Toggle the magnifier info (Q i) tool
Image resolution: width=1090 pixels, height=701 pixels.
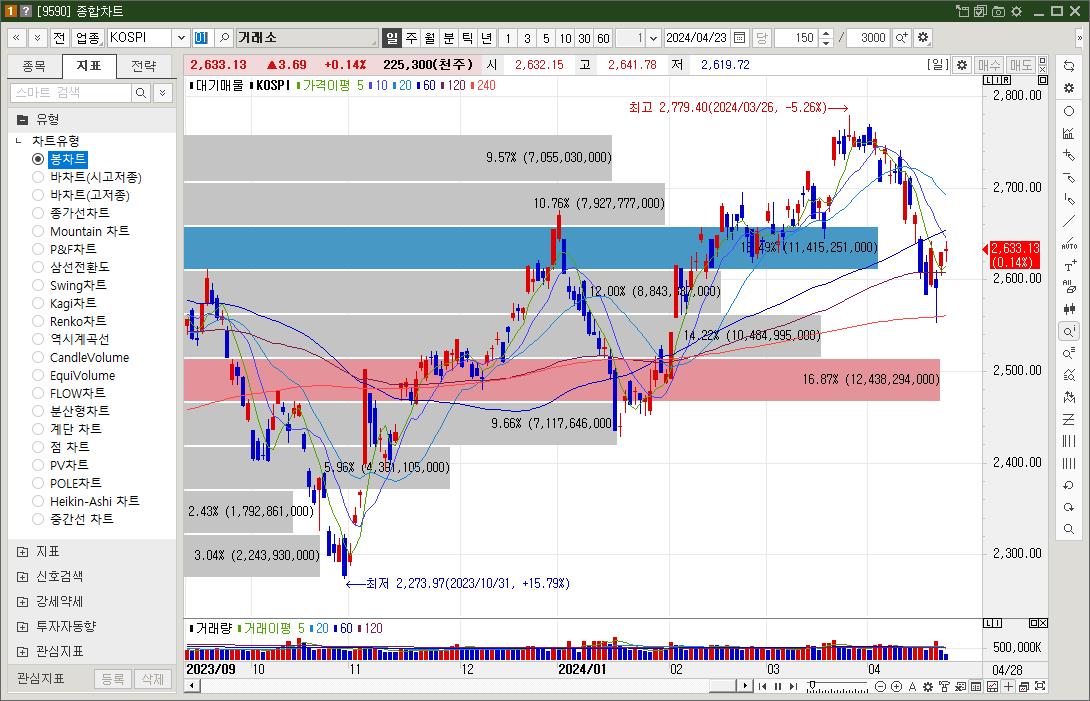tap(1069, 331)
